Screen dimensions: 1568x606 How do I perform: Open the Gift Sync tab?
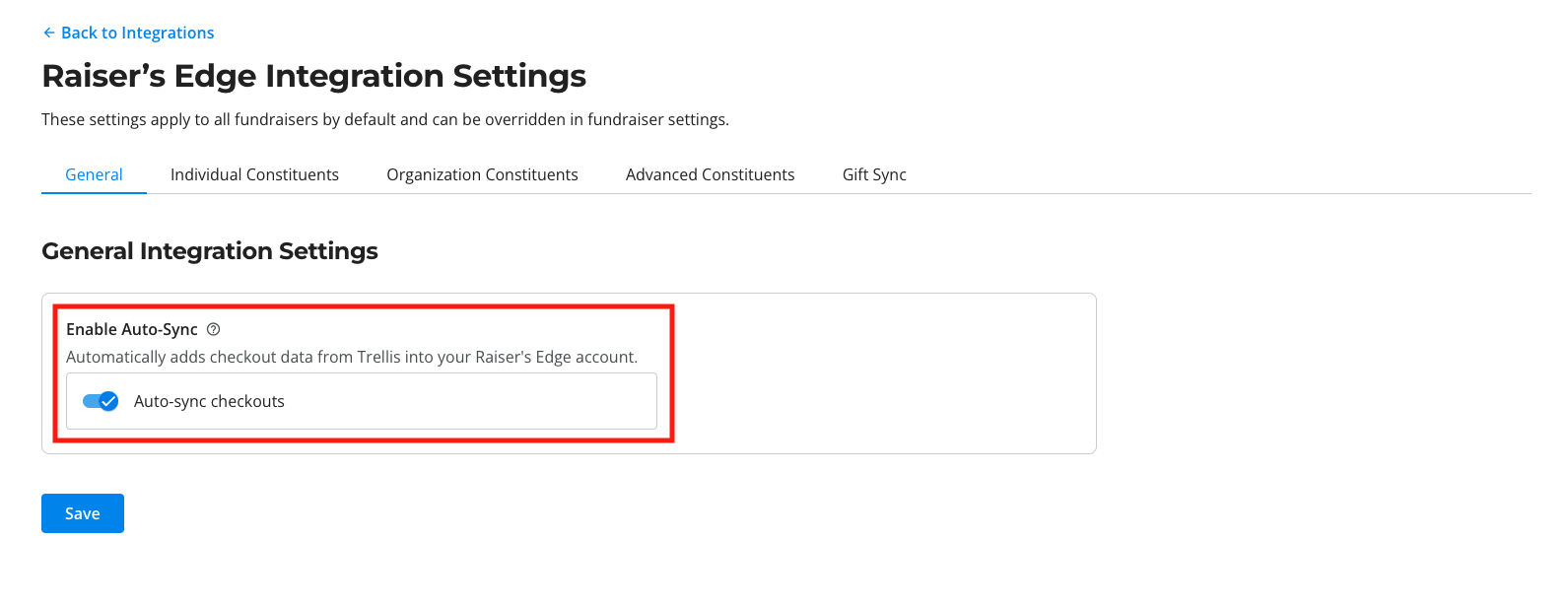coord(873,173)
